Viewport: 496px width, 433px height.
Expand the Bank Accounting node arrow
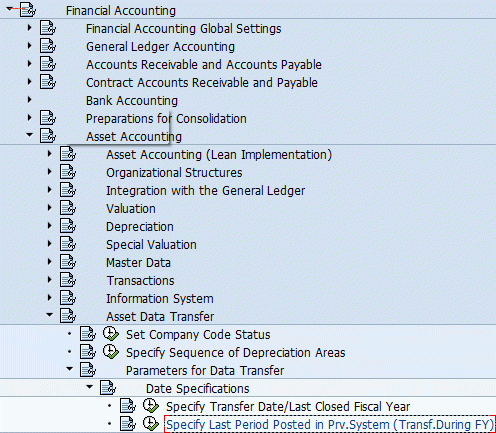pos(30,100)
